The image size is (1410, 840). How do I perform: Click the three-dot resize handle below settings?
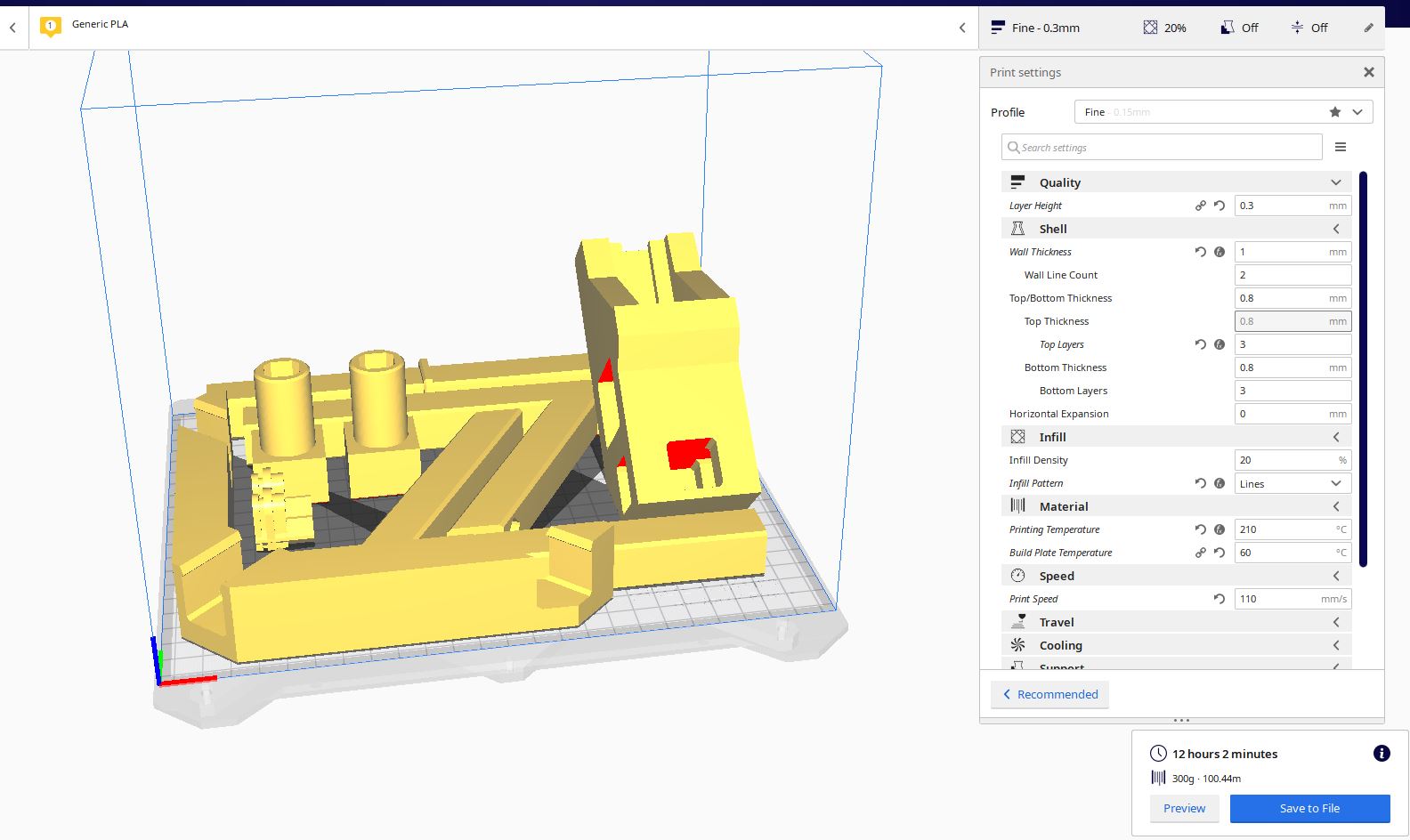pos(1181,720)
